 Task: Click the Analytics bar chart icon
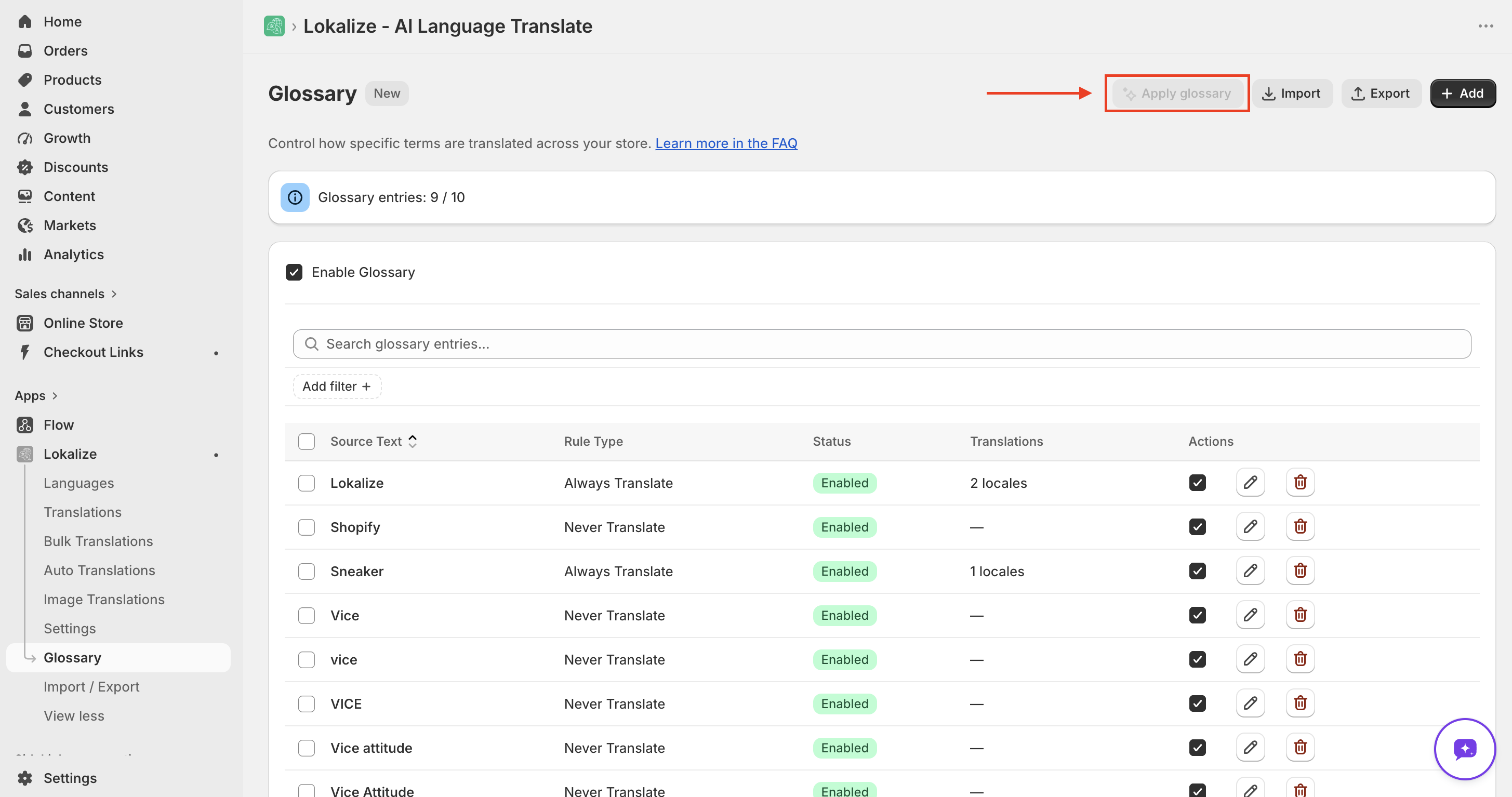tap(24, 254)
